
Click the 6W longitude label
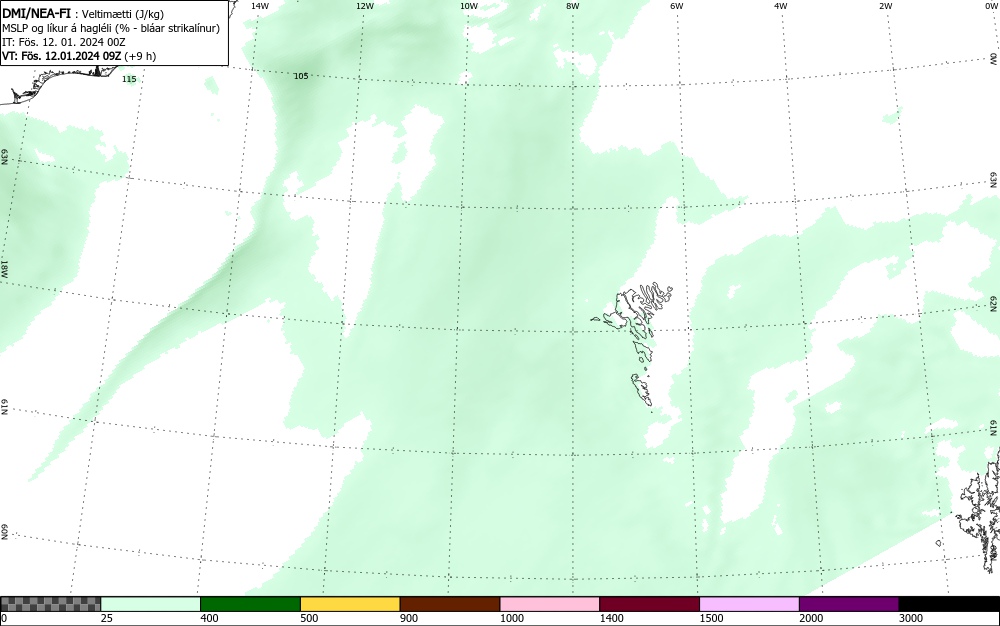tap(677, 6)
